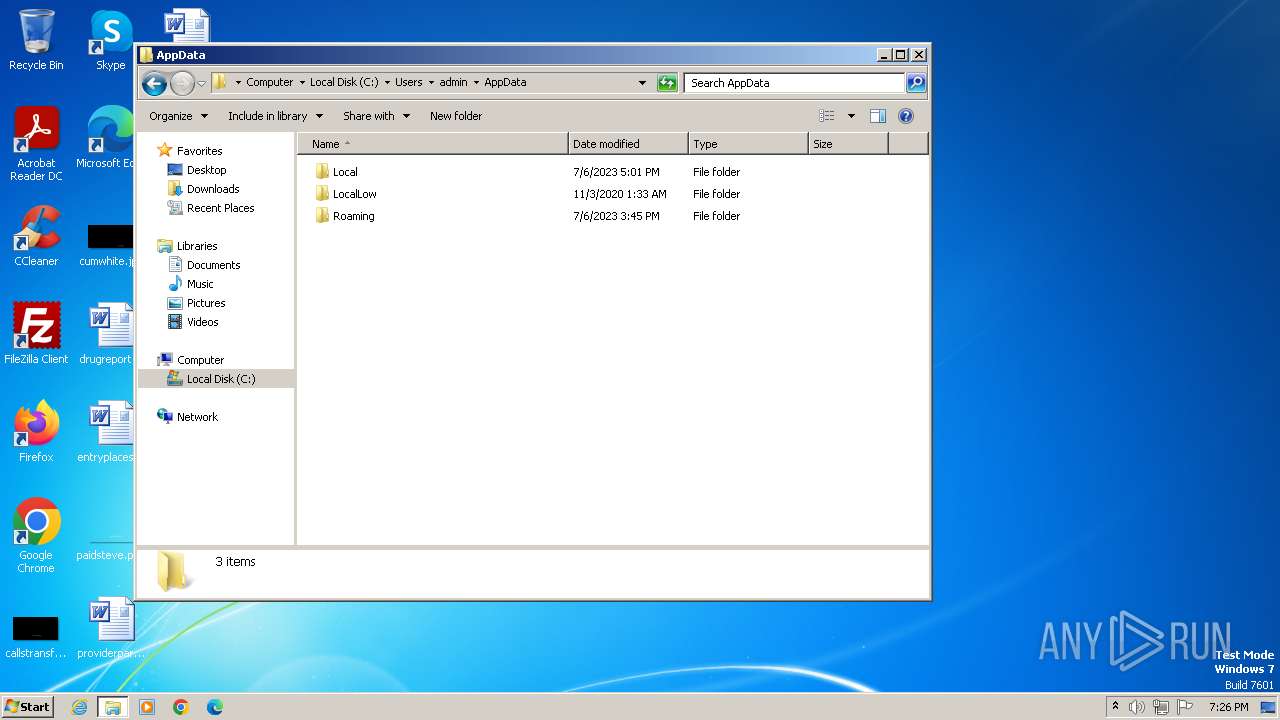1280x720 pixels.
Task: Open Include in library menu
Action: point(275,116)
